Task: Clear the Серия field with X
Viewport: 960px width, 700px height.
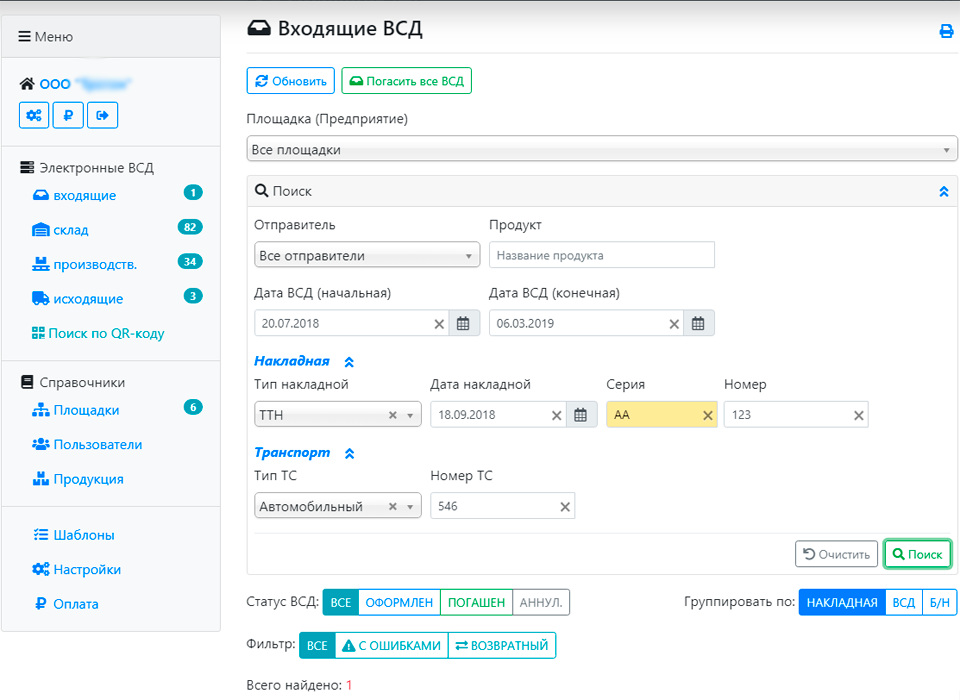Action: click(708, 415)
